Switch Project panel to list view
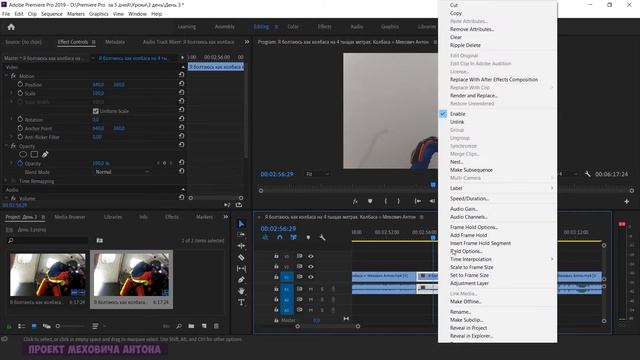640x360 pixels. [22, 326]
